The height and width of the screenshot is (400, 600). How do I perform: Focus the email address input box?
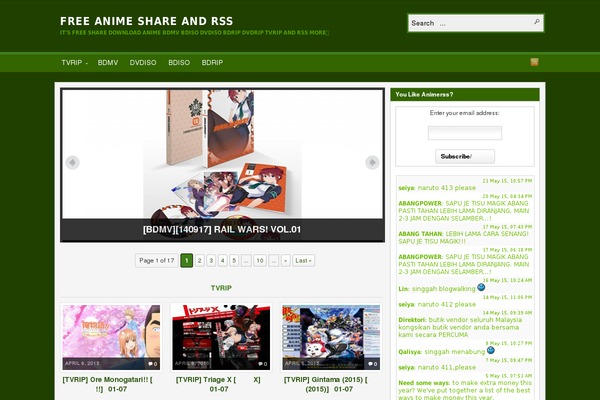pyautogui.click(x=465, y=133)
